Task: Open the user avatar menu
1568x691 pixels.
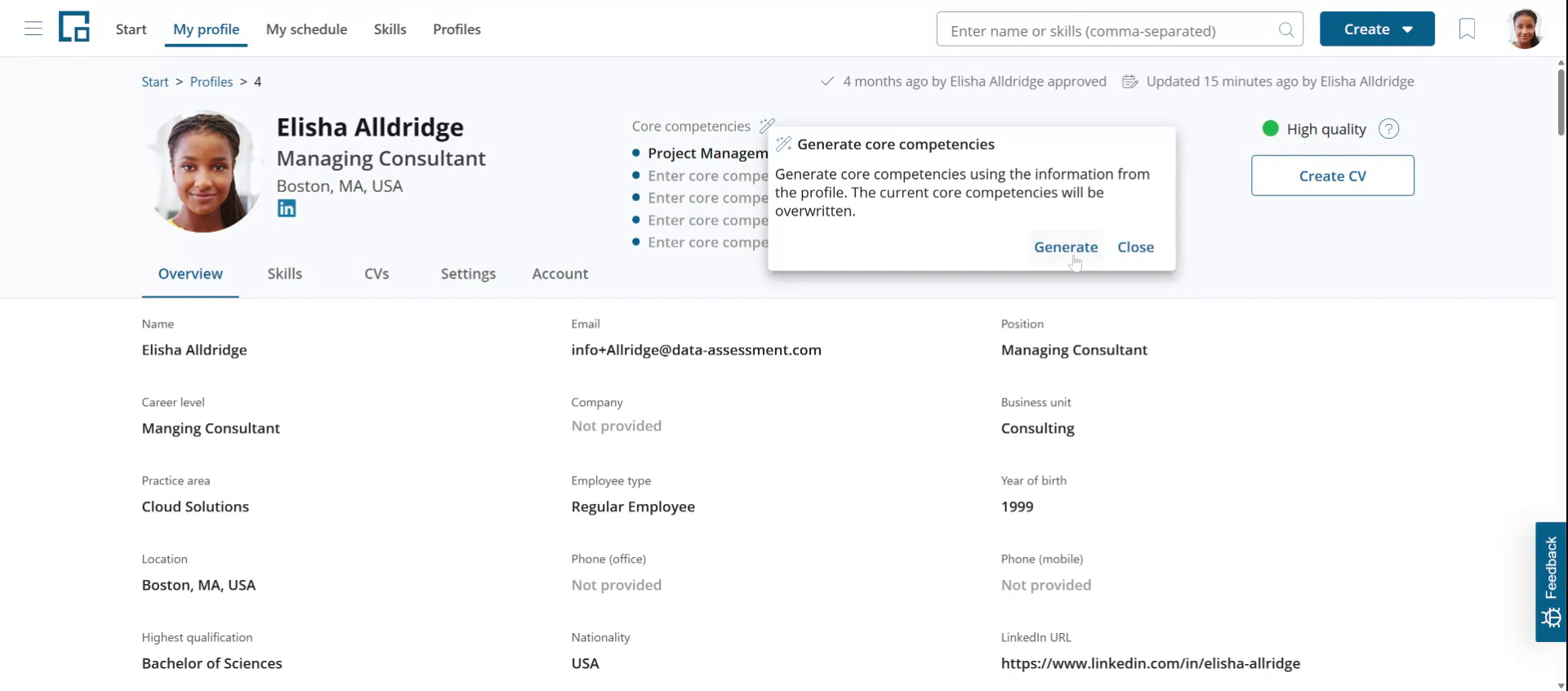Action: coord(1524,29)
